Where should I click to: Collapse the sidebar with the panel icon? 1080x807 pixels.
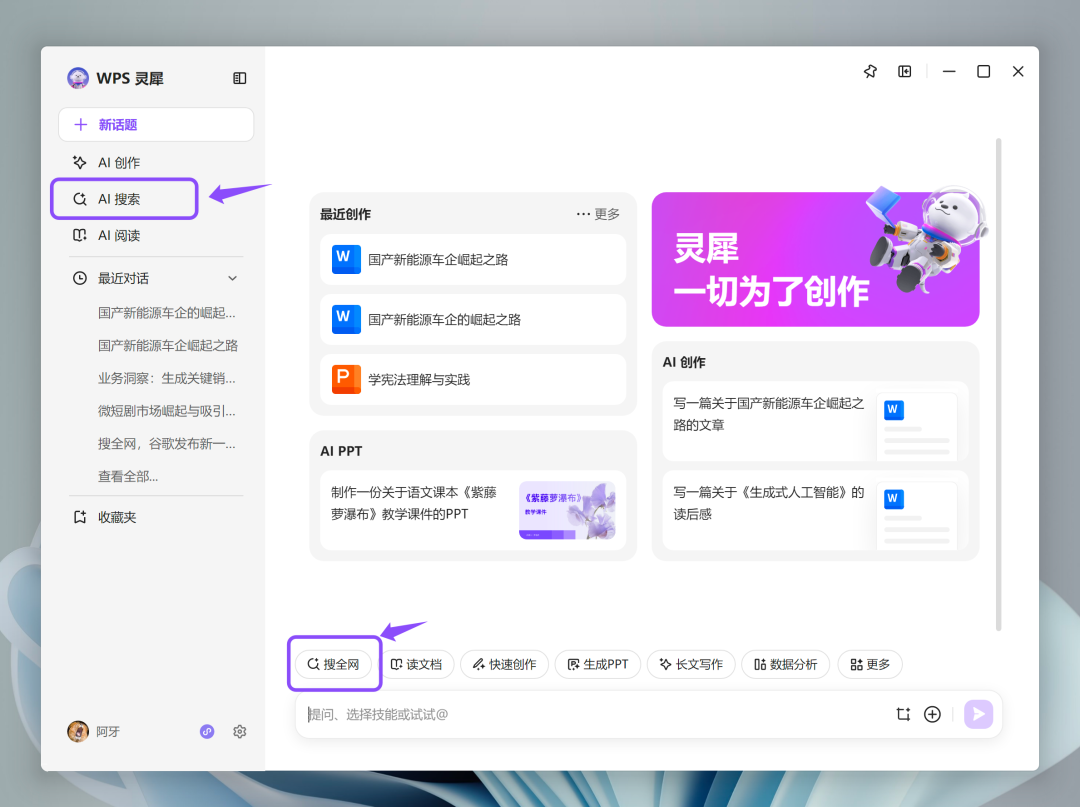tap(239, 78)
